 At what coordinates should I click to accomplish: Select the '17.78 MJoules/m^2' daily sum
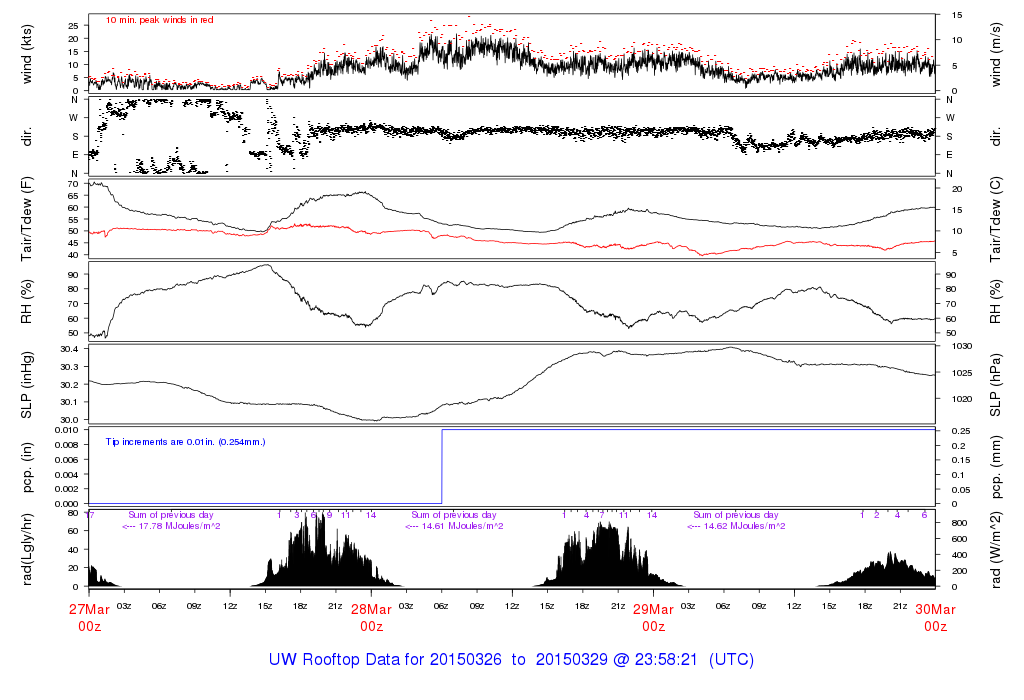coord(179,526)
